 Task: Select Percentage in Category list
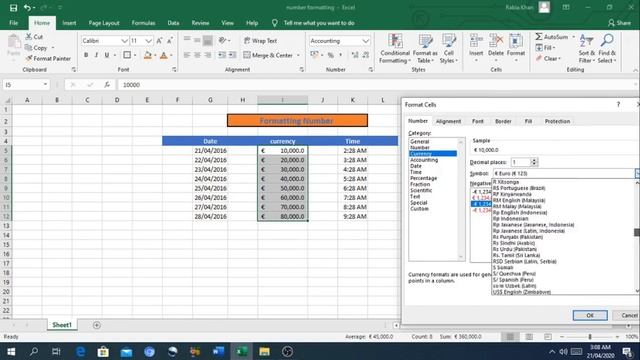click(424, 178)
